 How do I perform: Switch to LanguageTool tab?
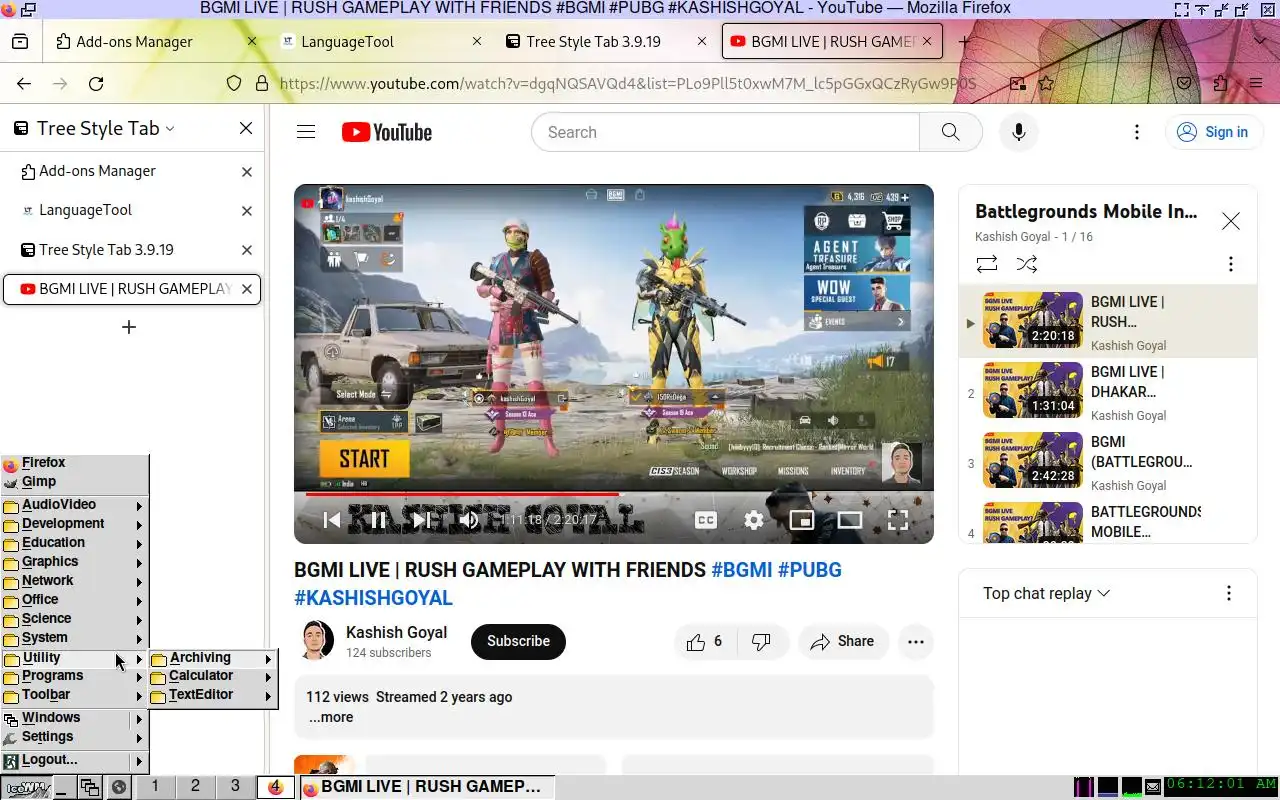381,42
